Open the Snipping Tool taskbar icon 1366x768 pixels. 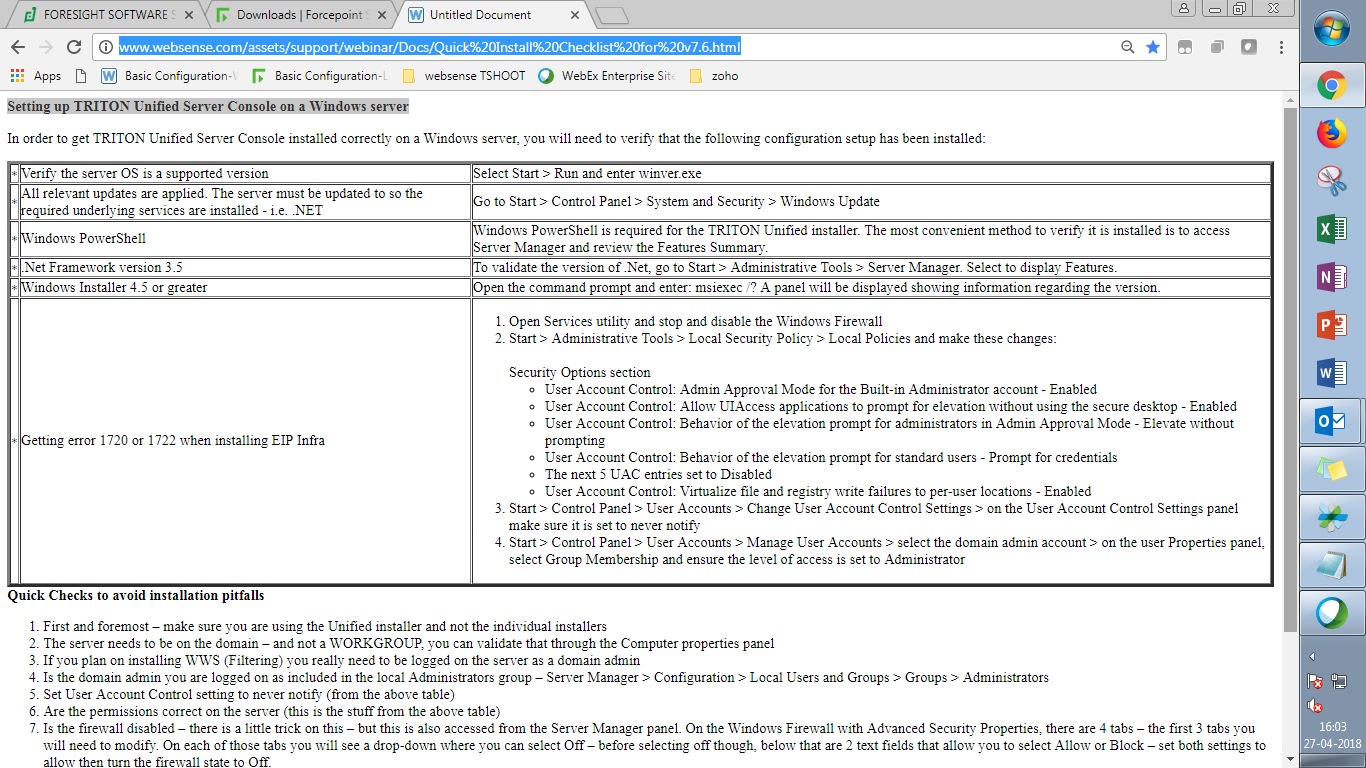(1332, 182)
